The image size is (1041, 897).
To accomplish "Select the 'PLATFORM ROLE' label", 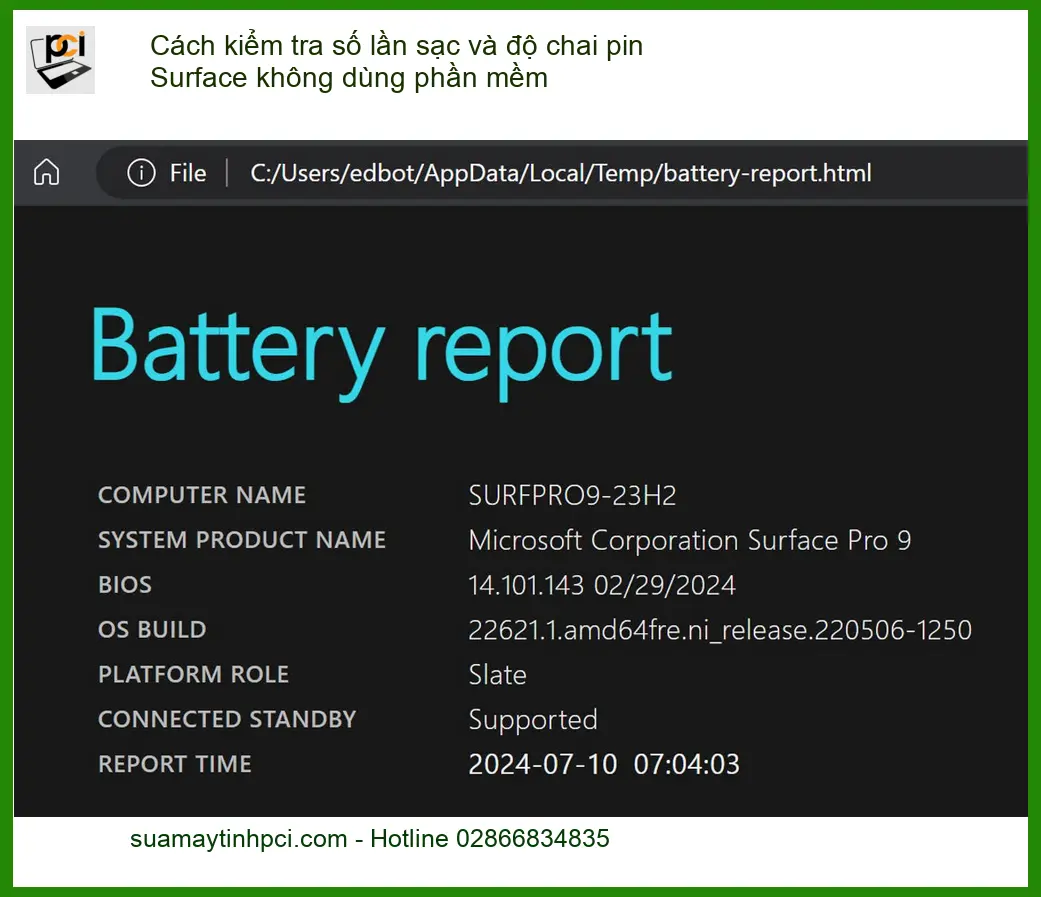I will tap(193, 675).
